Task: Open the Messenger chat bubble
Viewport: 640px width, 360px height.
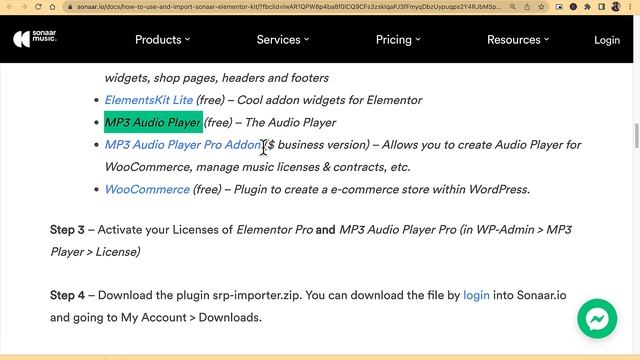Action: click(597, 319)
